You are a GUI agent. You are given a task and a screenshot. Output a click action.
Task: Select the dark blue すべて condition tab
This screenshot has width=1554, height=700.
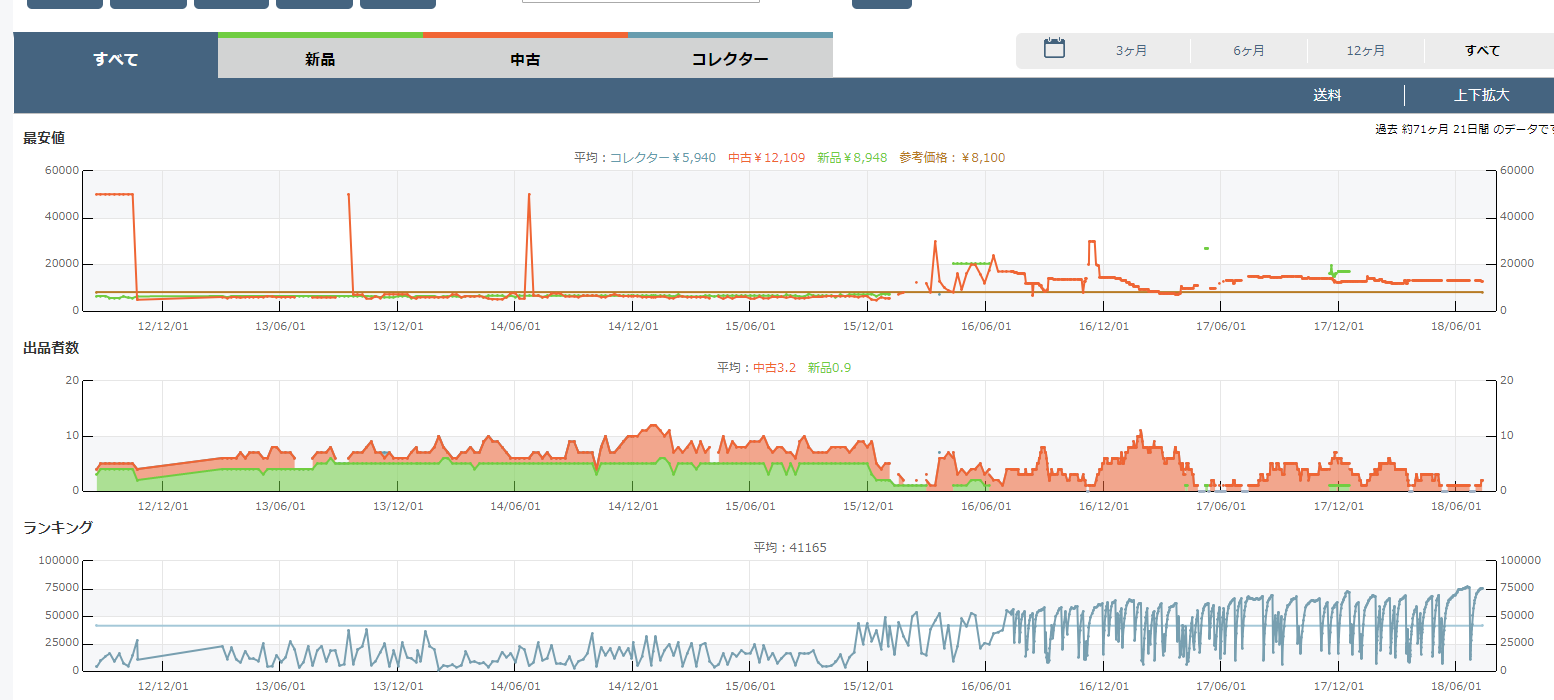(116, 59)
